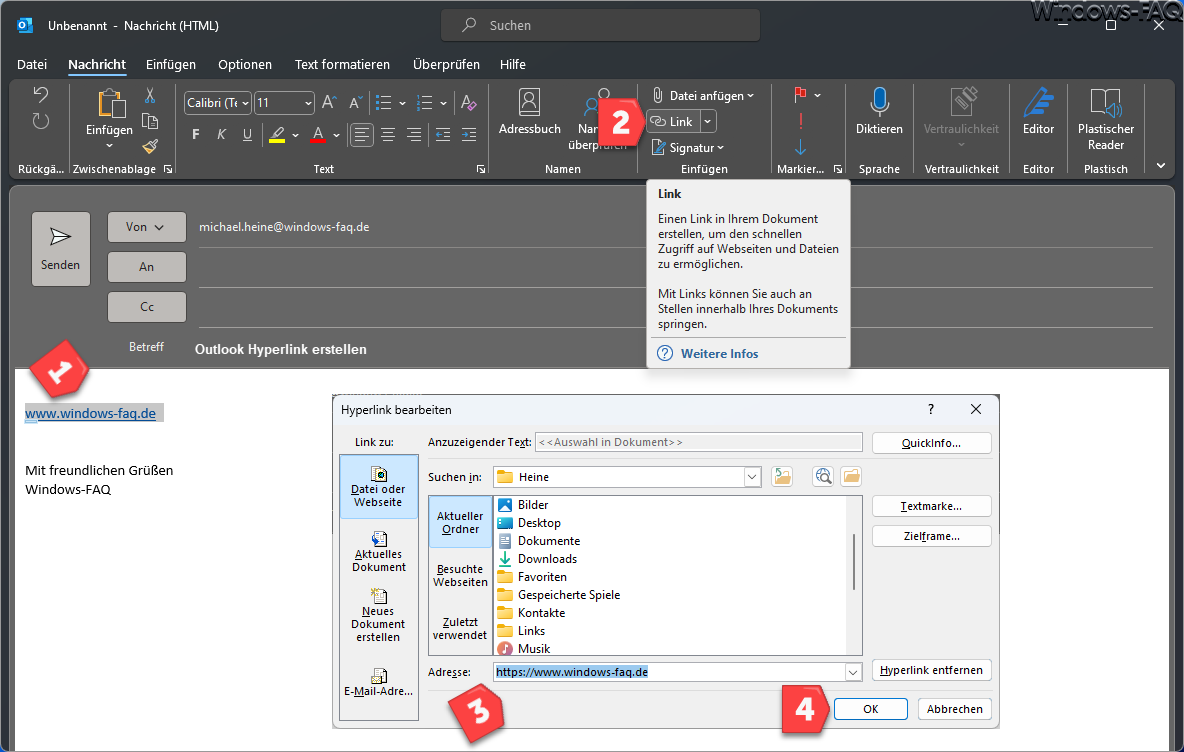This screenshot has width=1184, height=752.
Task: Click Abbrechen in the Hyperlink dialog
Action: point(954,709)
